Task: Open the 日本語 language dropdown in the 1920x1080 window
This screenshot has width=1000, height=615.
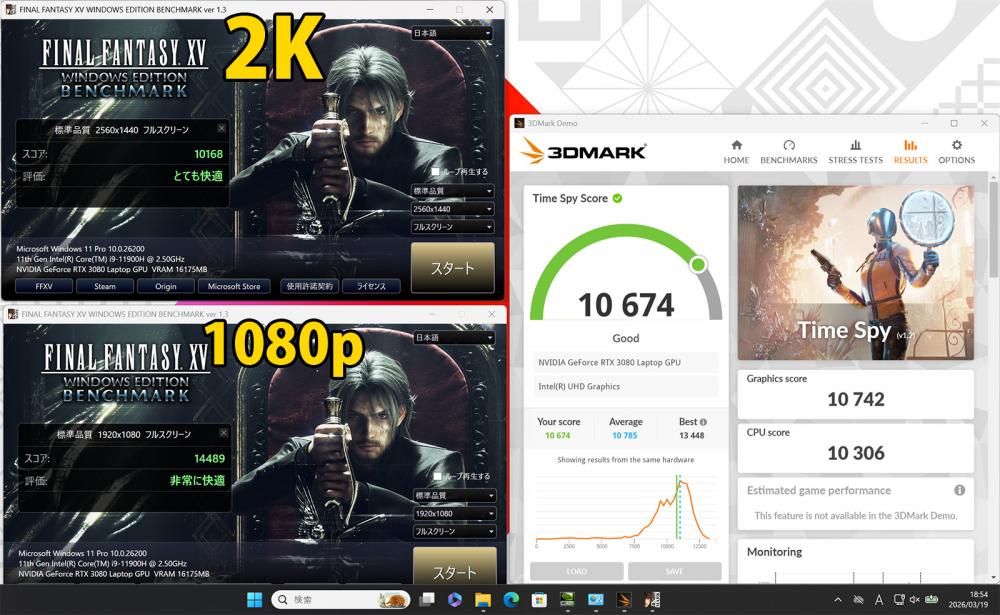Action: click(x=455, y=337)
